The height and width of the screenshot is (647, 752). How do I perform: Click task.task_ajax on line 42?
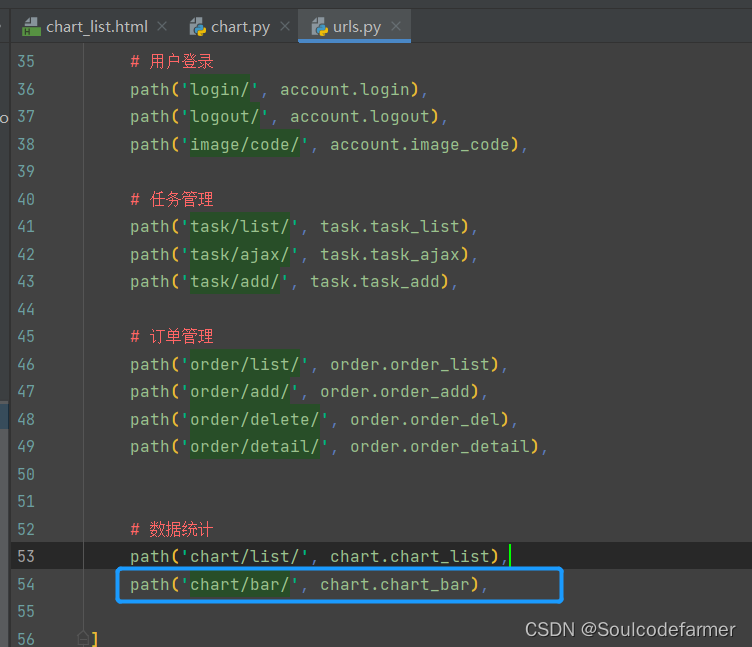click(390, 254)
